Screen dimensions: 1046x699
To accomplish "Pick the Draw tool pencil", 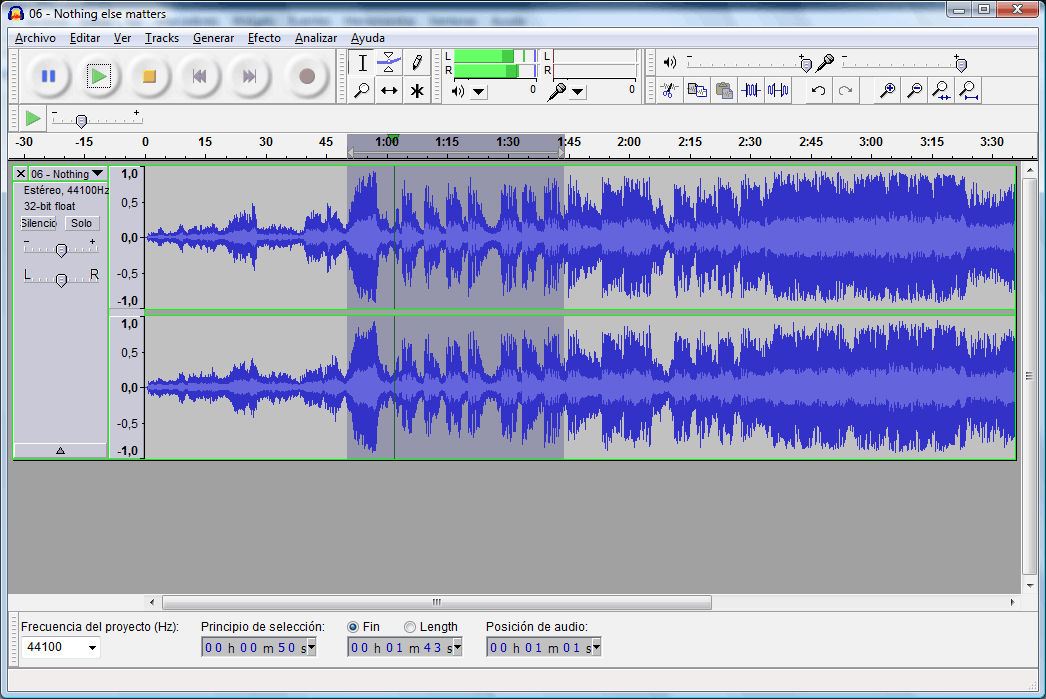I will (416, 62).
